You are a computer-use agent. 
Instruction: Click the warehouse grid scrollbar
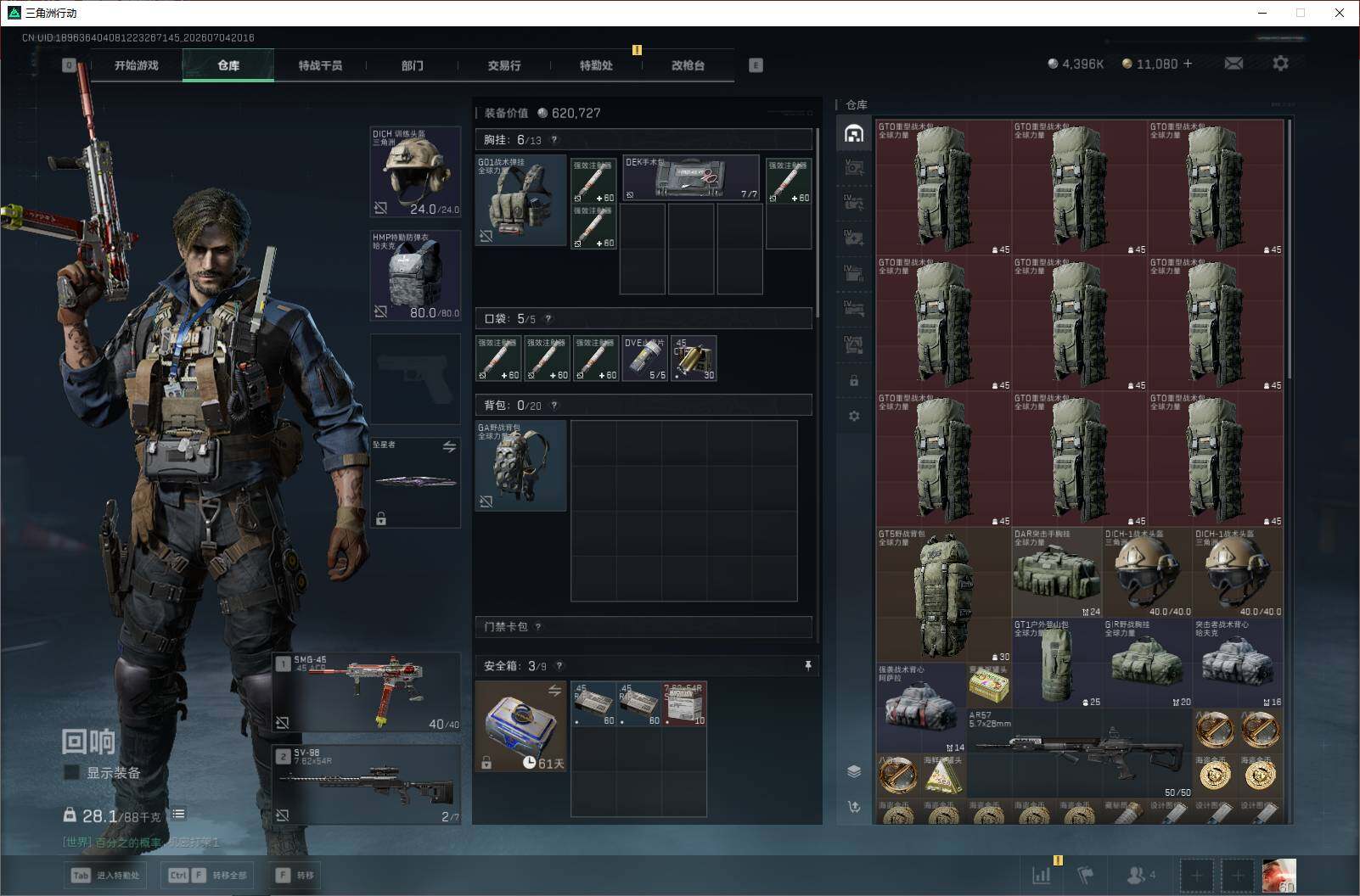(x=1290, y=248)
